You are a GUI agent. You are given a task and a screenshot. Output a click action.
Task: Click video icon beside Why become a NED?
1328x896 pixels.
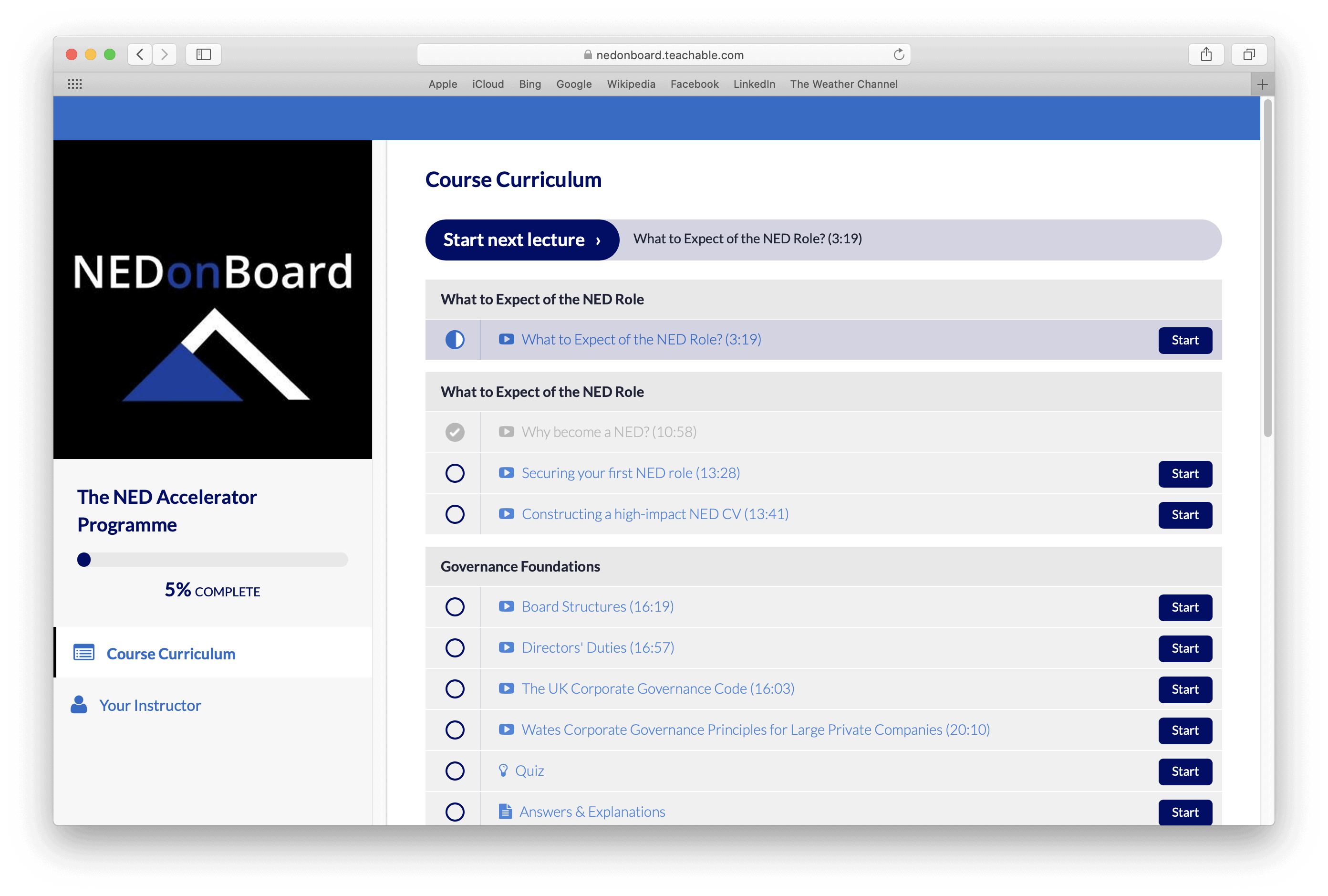point(506,431)
